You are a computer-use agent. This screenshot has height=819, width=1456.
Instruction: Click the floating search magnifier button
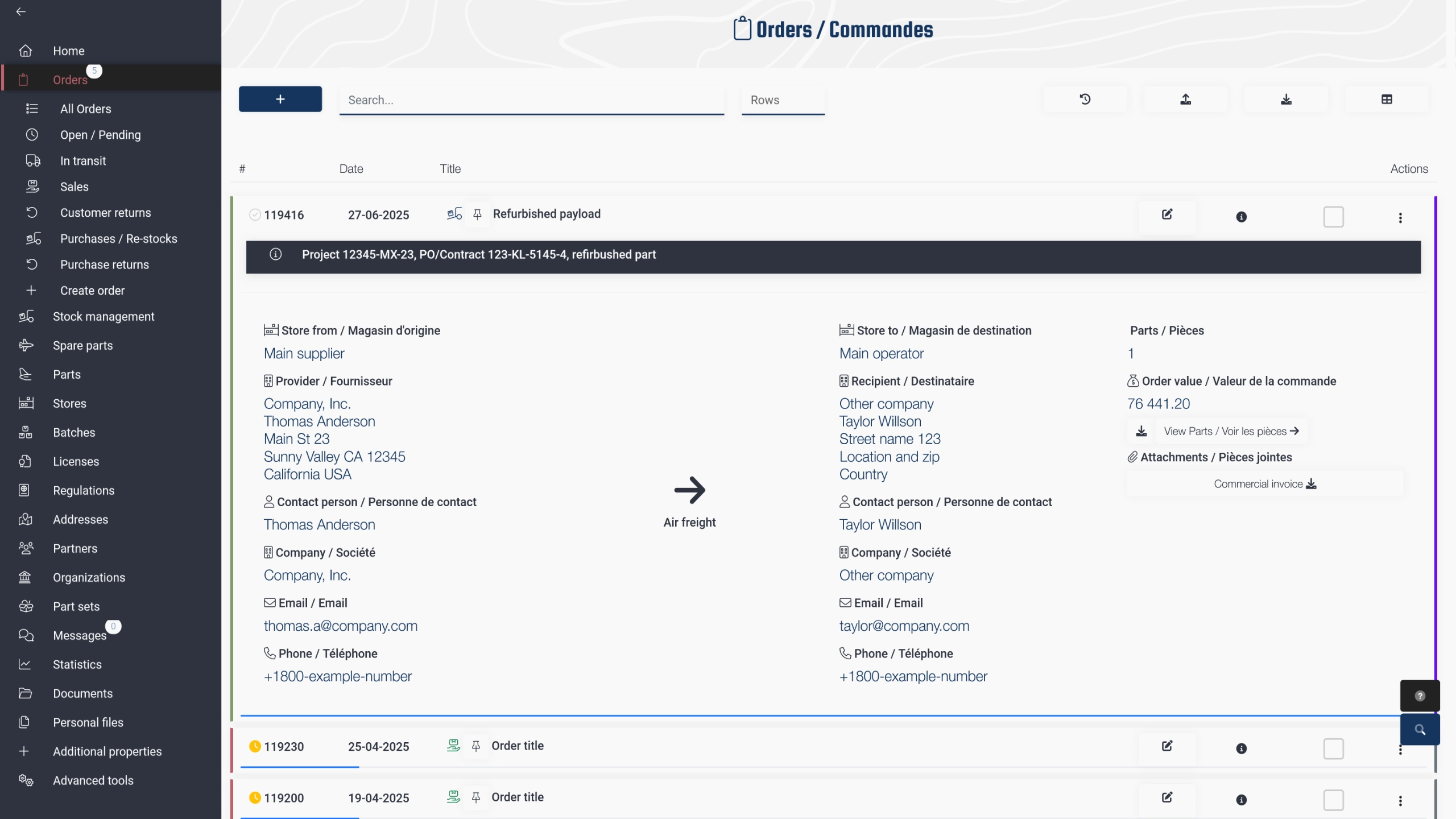[1420, 729]
